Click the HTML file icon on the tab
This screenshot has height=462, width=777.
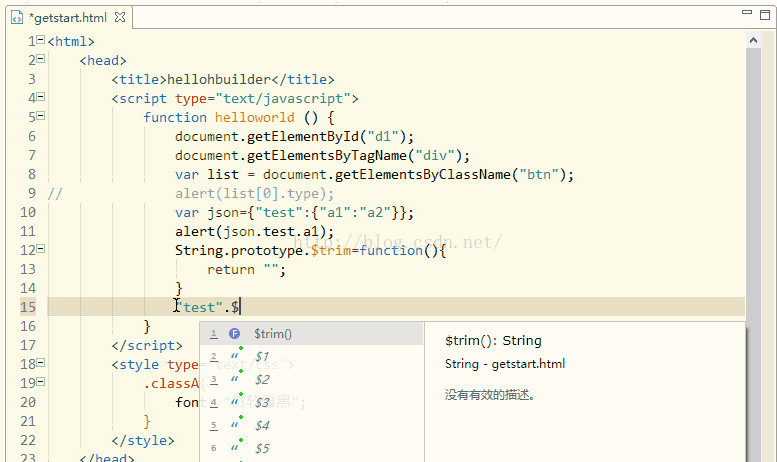[x=17, y=18]
